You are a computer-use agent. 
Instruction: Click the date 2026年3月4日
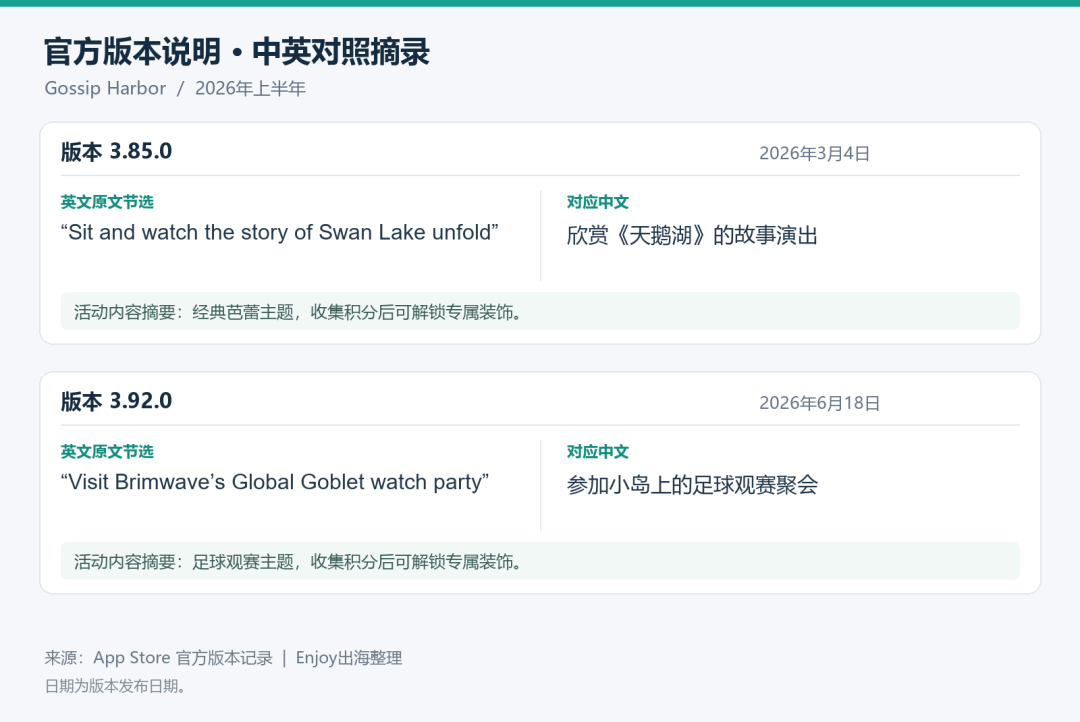[x=814, y=153]
